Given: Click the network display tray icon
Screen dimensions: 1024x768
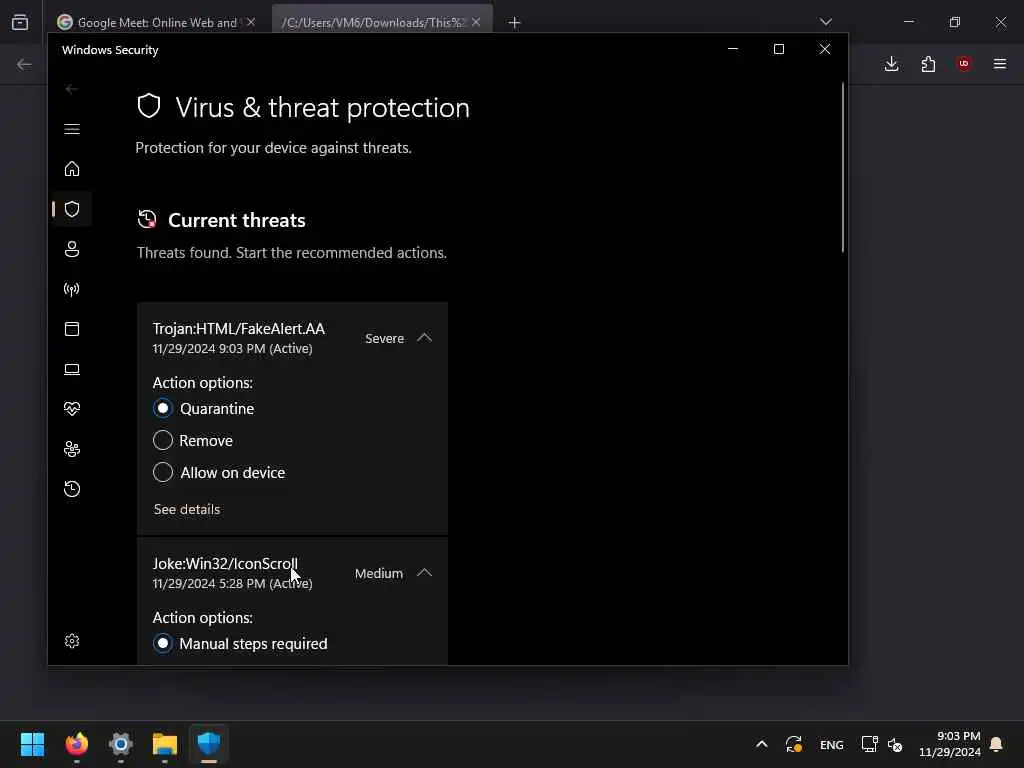Looking at the screenshot, I should coord(869,744).
